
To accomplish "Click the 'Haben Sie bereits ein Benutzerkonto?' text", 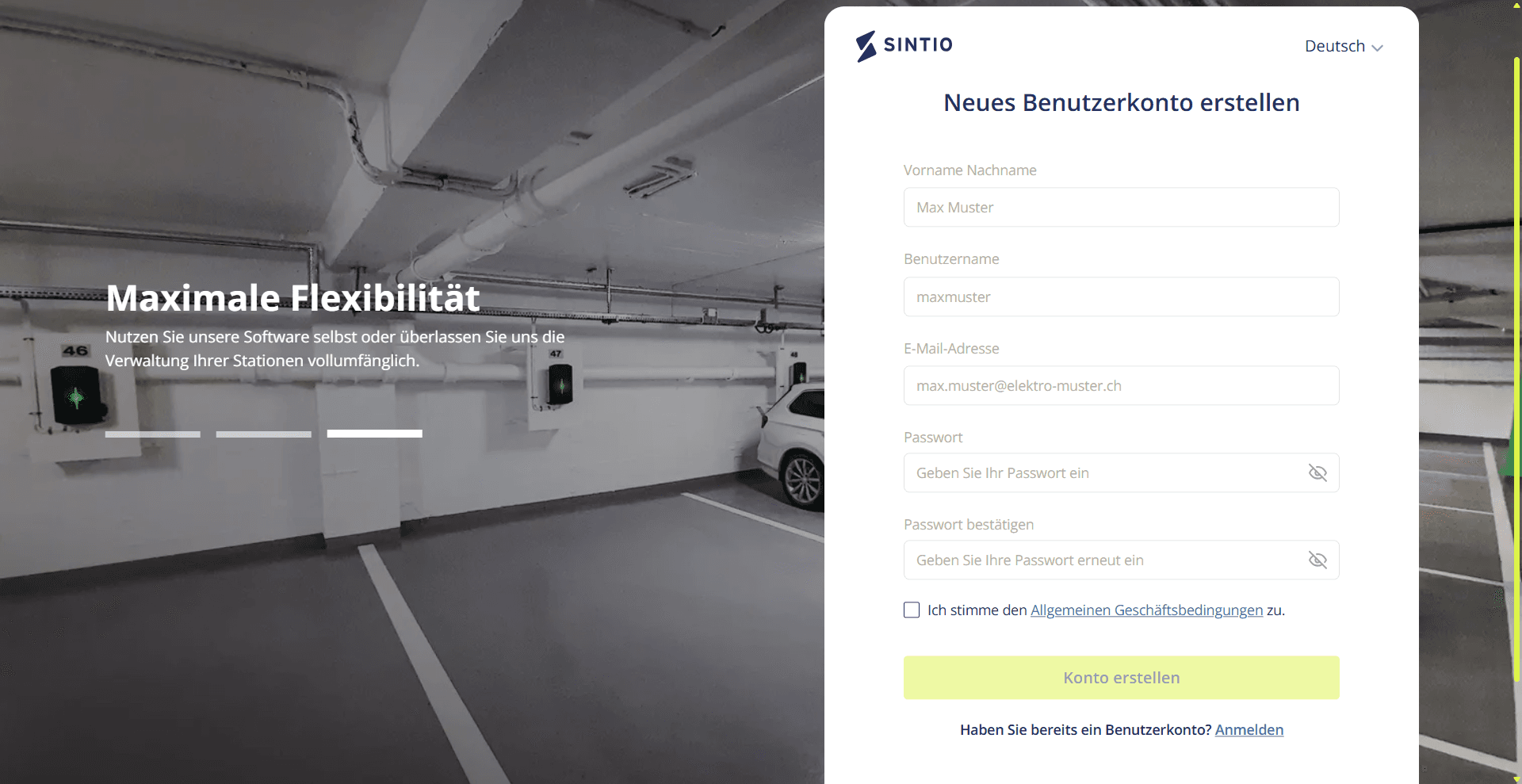I will pyautogui.click(x=1085, y=730).
